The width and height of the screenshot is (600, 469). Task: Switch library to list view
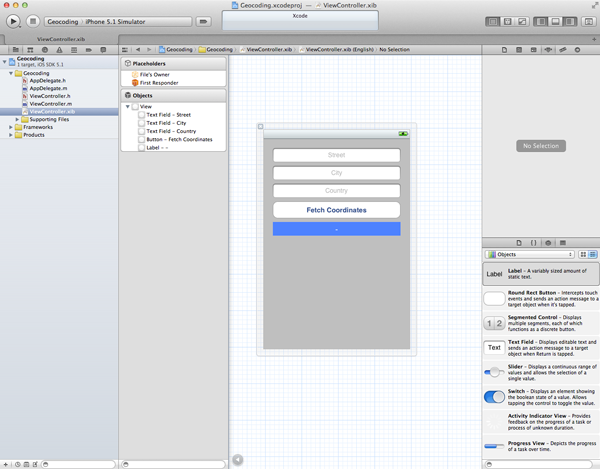pyautogui.click(x=592, y=254)
